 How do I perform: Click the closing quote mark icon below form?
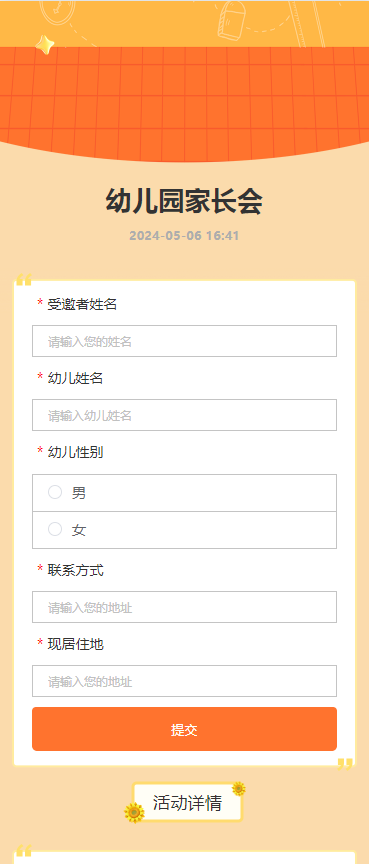[345, 764]
